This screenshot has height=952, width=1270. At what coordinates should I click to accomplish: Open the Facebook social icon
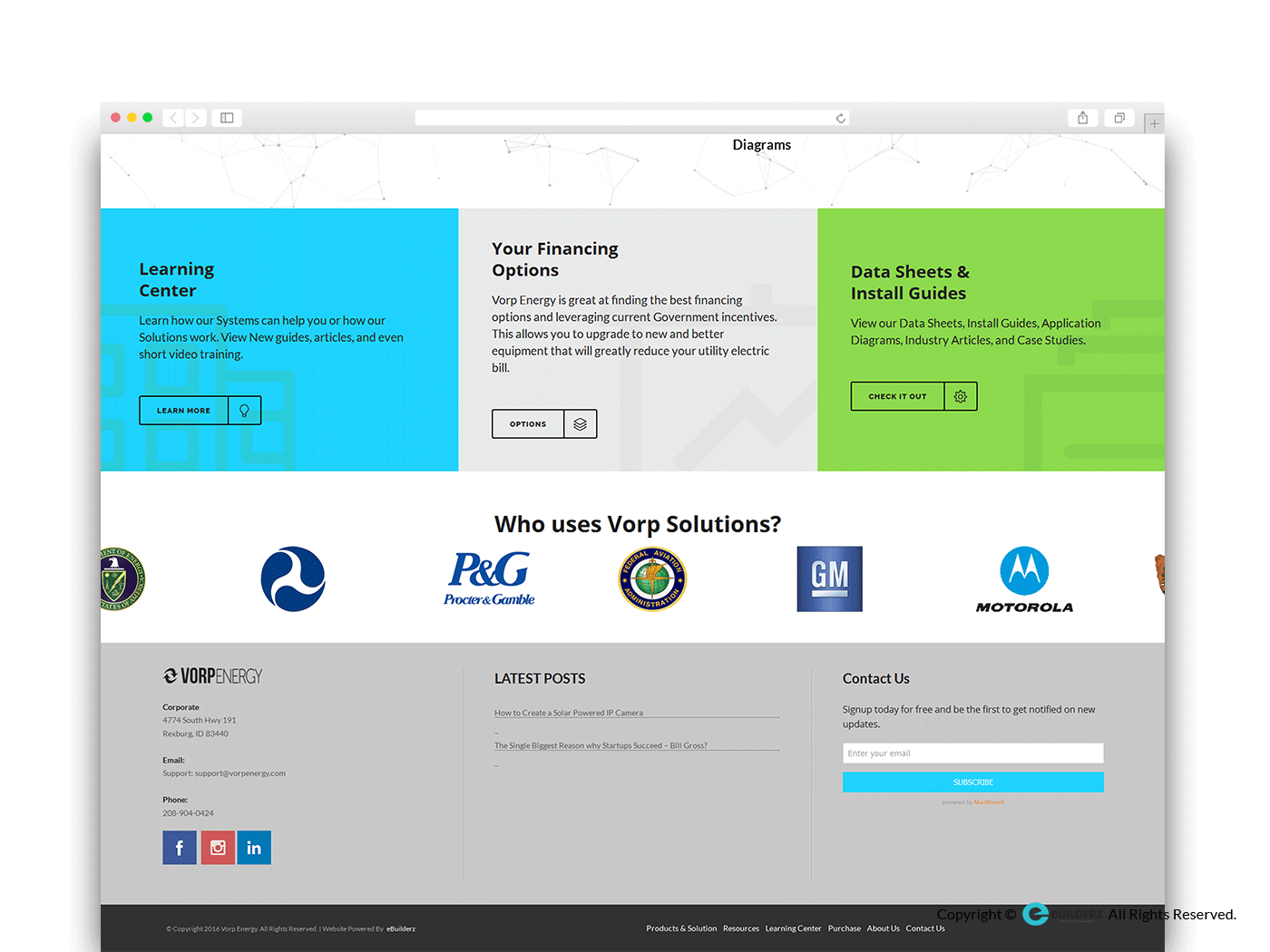(x=180, y=848)
